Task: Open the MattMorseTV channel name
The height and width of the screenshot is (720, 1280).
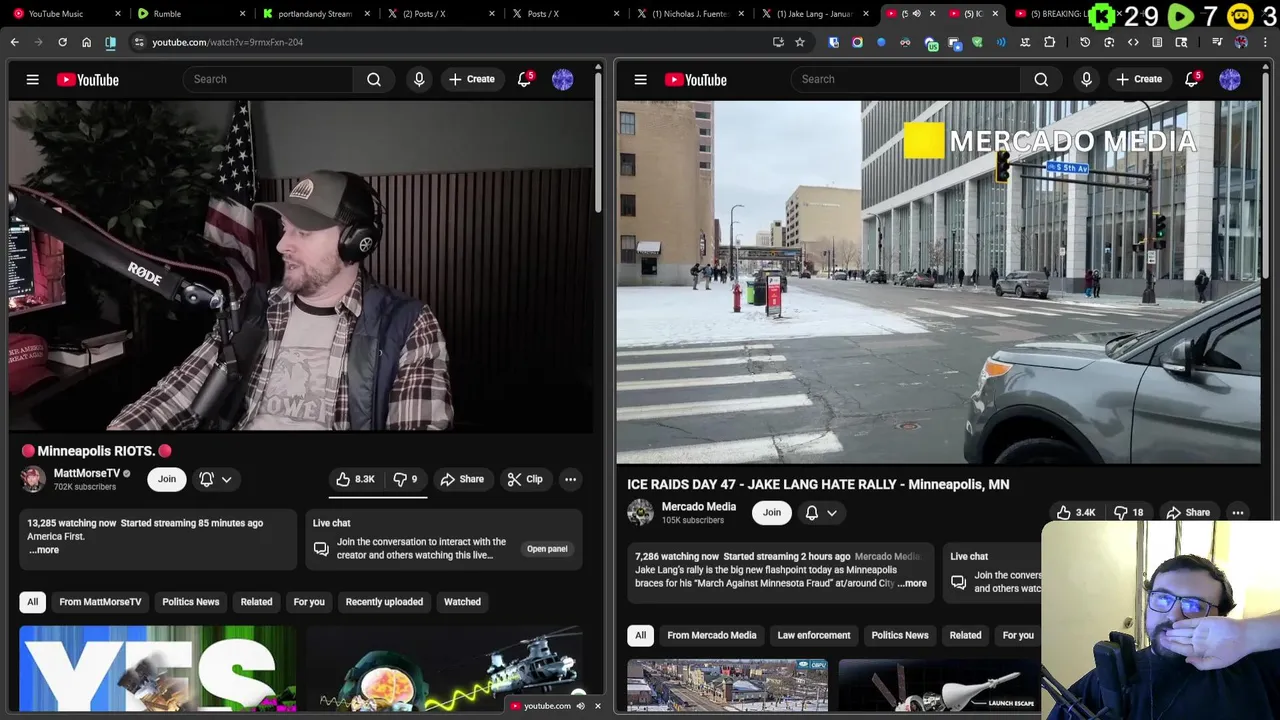Action: (86, 473)
